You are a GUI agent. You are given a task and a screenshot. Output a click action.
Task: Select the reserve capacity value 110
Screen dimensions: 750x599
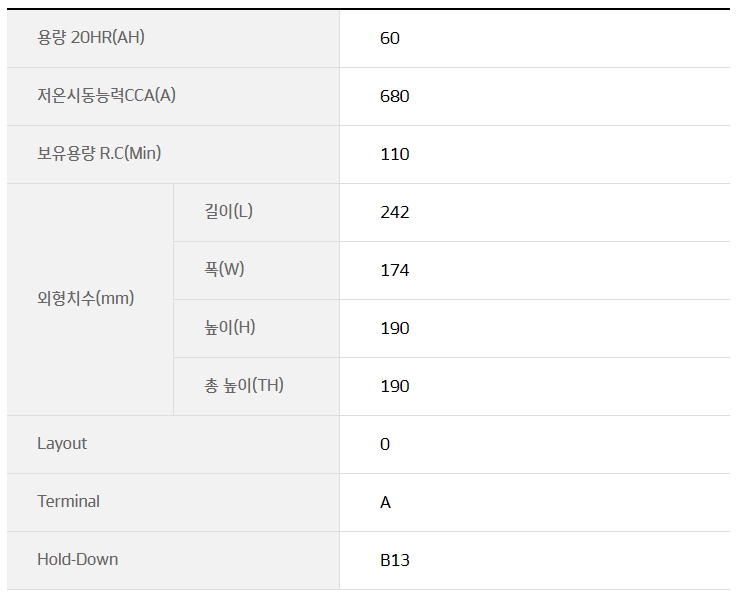click(395, 154)
